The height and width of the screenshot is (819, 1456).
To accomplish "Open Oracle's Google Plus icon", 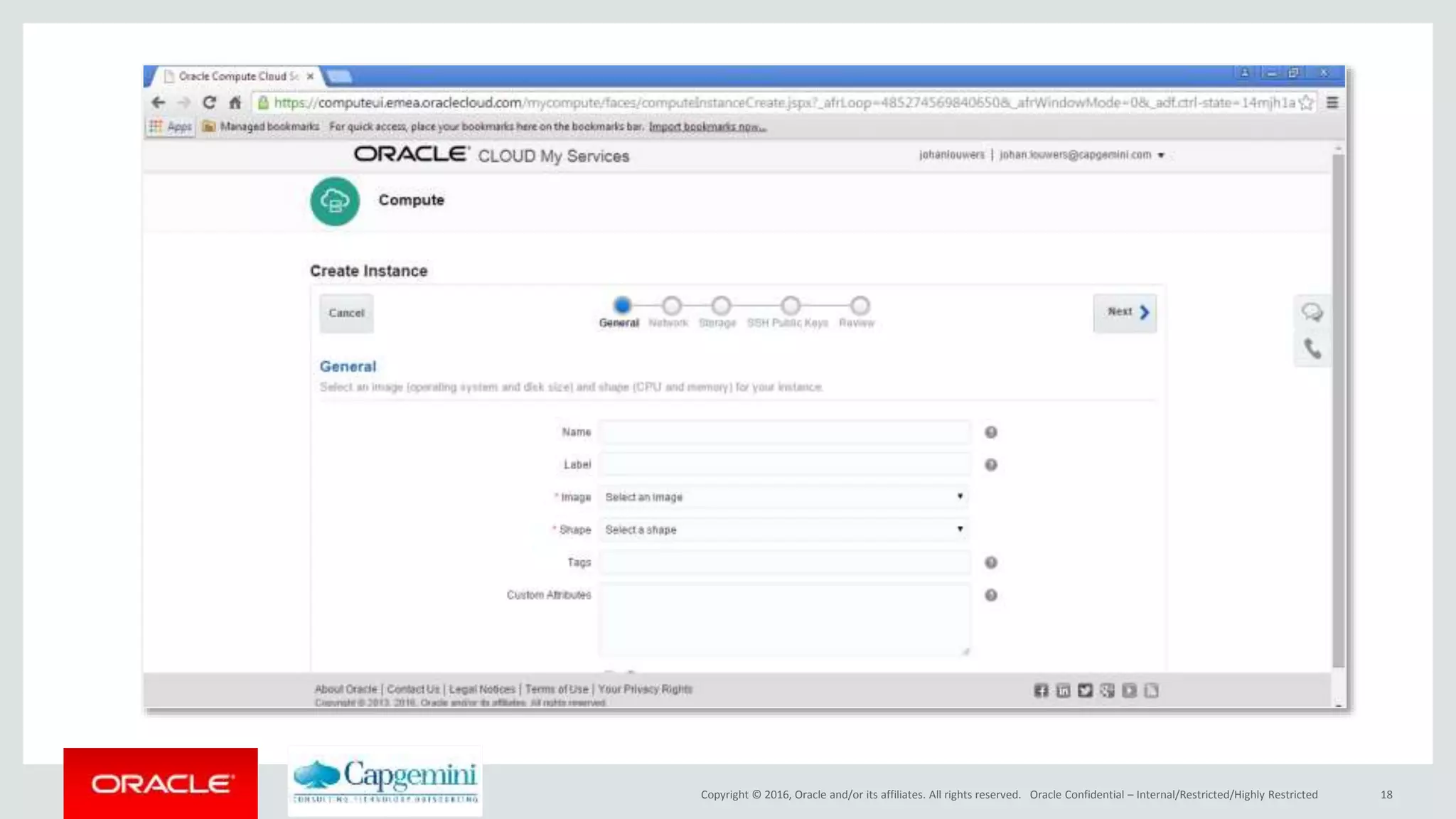I will coord(1107,691).
